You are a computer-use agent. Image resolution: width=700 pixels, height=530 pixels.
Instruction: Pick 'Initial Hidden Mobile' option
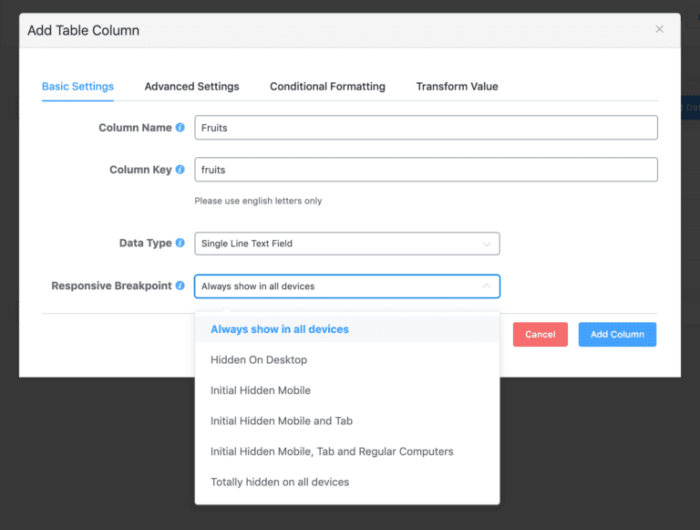pos(260,390)
